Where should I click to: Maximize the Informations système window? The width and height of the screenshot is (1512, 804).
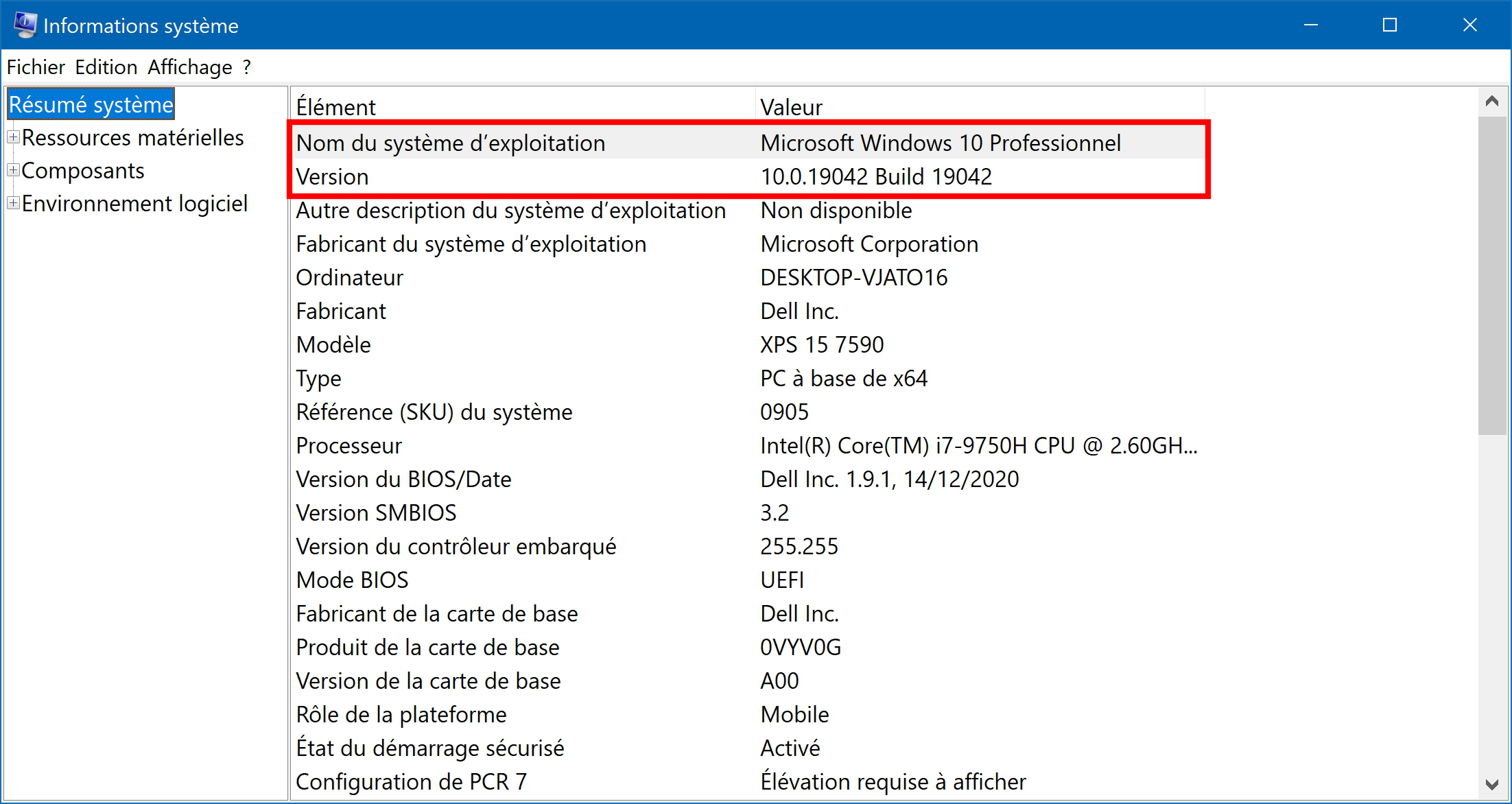[x=1390, y=25]
